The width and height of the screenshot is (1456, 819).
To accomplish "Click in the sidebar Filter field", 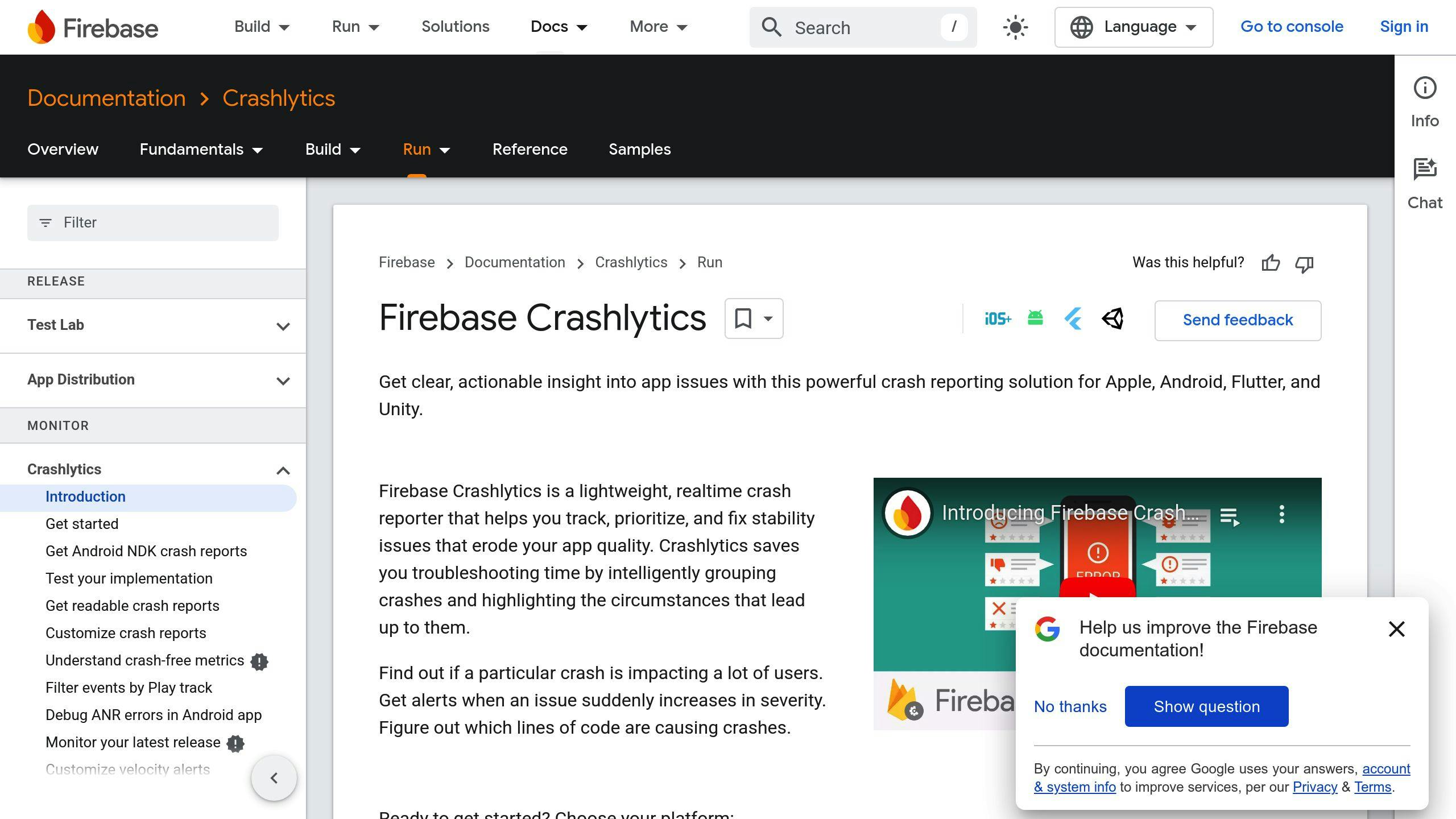I will point(153,223).
